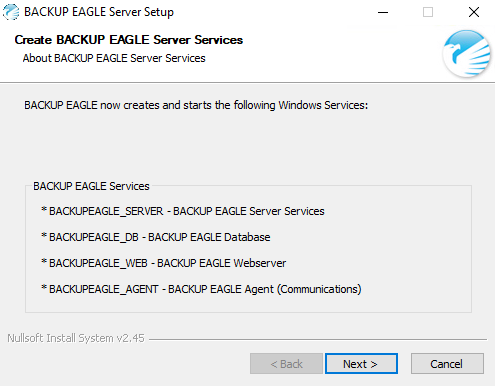Click the Next > button

(361, 364)
